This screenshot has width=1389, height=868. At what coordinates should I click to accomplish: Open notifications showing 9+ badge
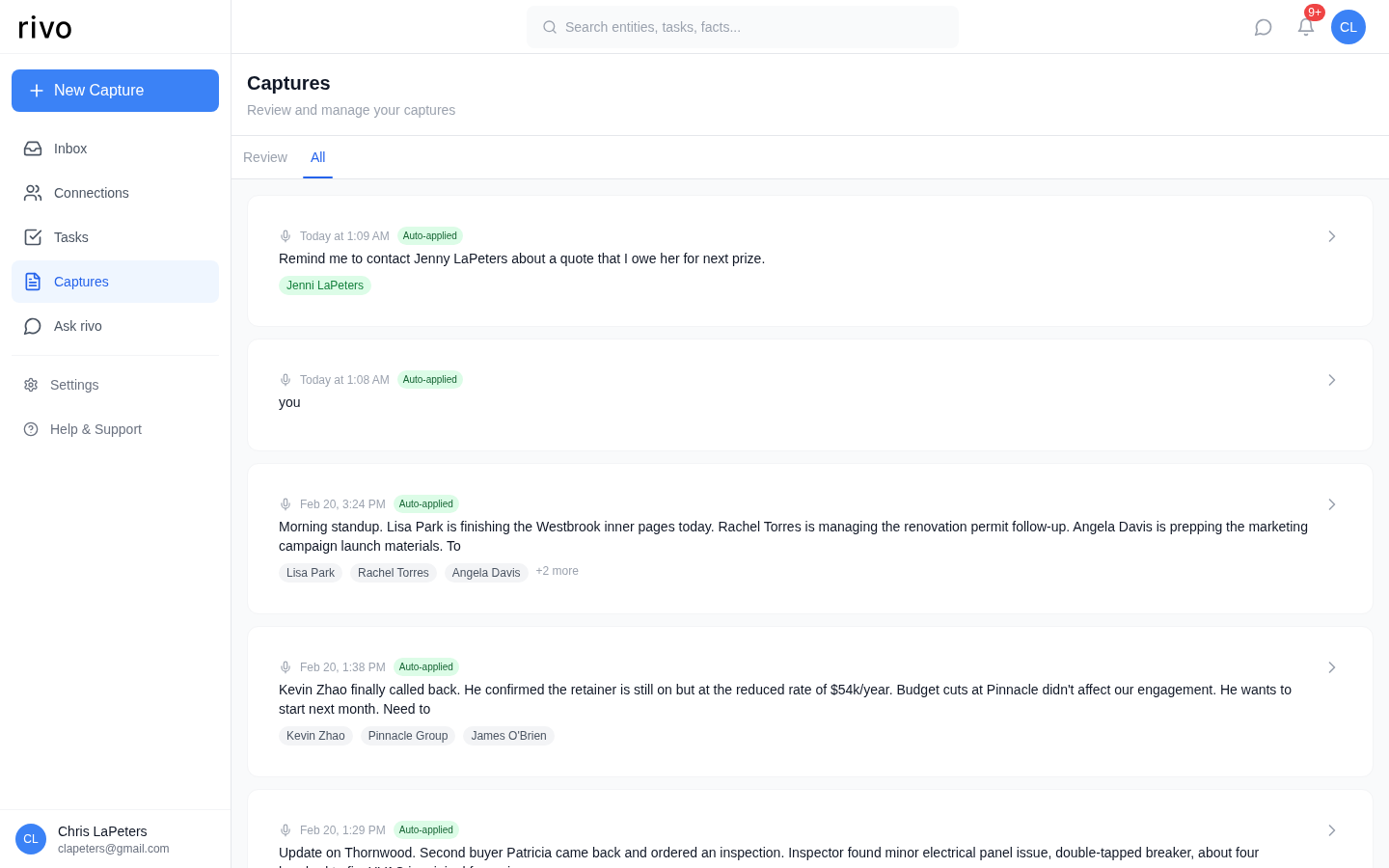1306,27
